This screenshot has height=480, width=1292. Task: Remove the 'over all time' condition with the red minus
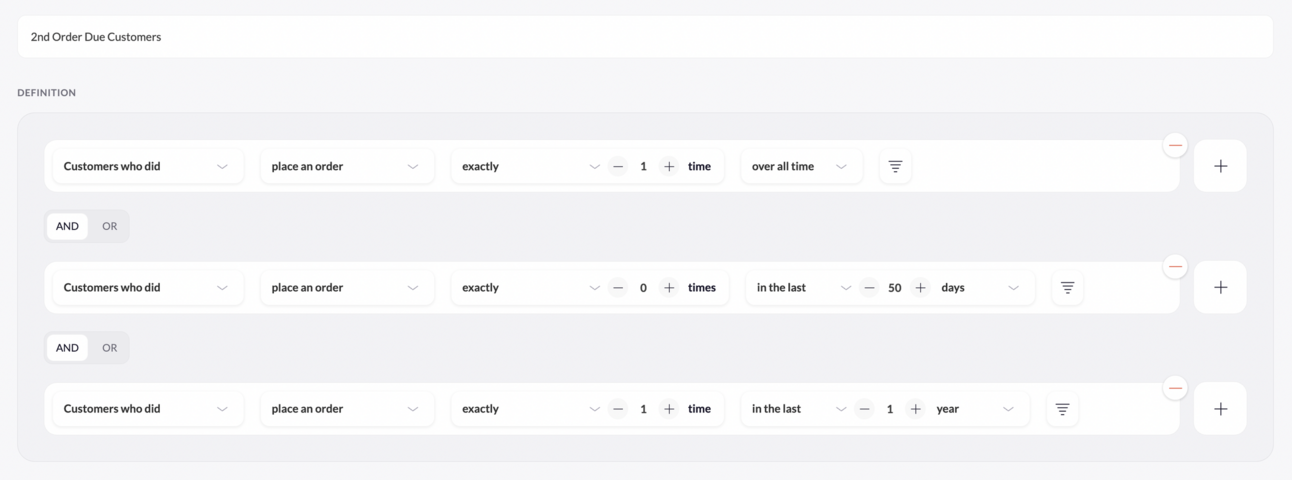(1175, 145)
